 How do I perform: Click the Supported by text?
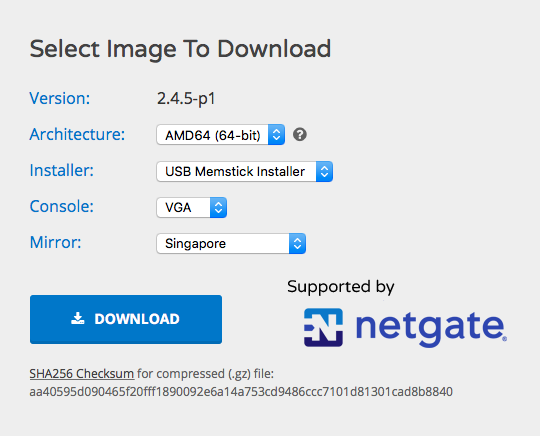[x=341, y=287]
